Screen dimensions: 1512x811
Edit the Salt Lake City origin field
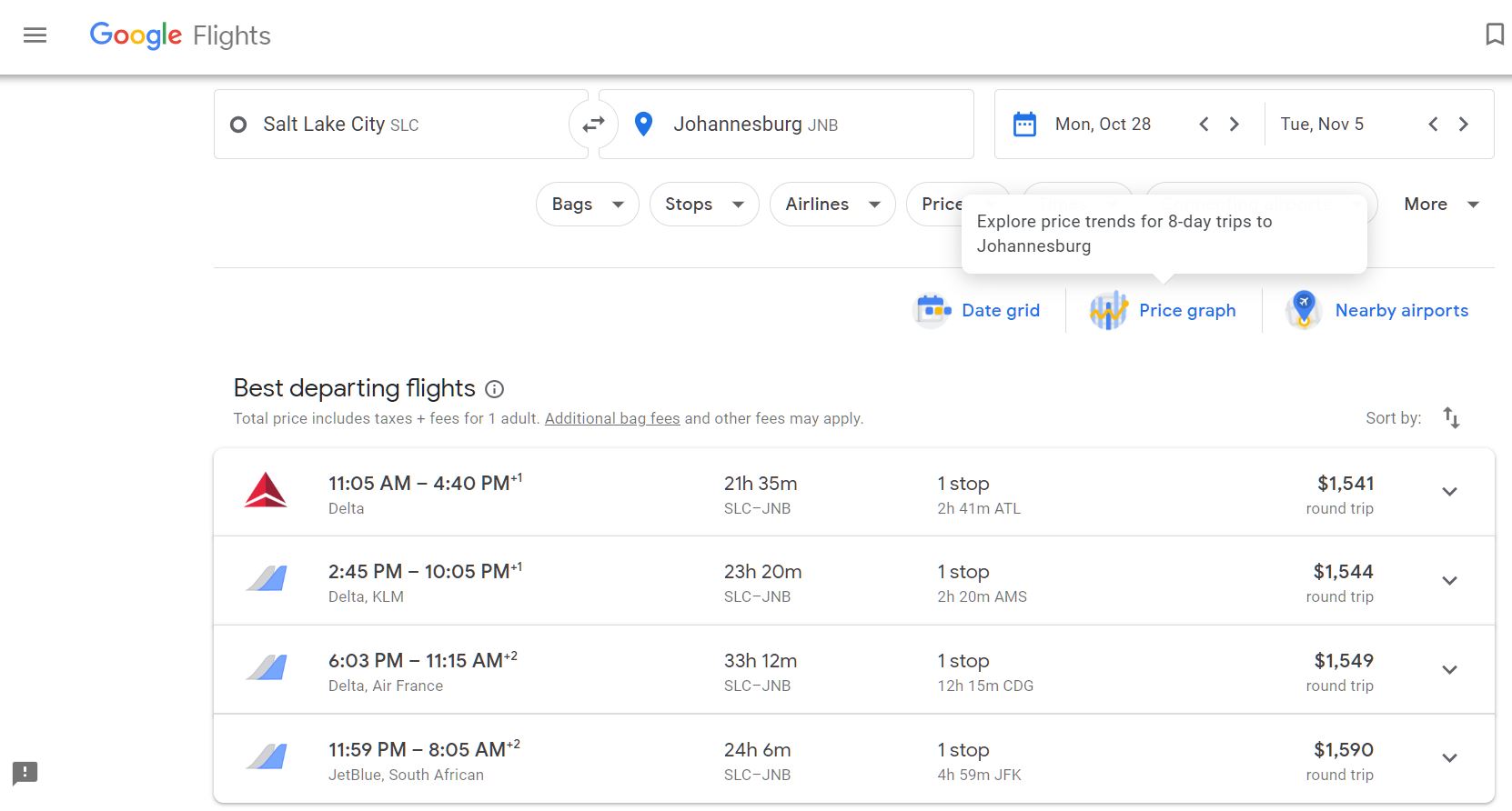400,125
